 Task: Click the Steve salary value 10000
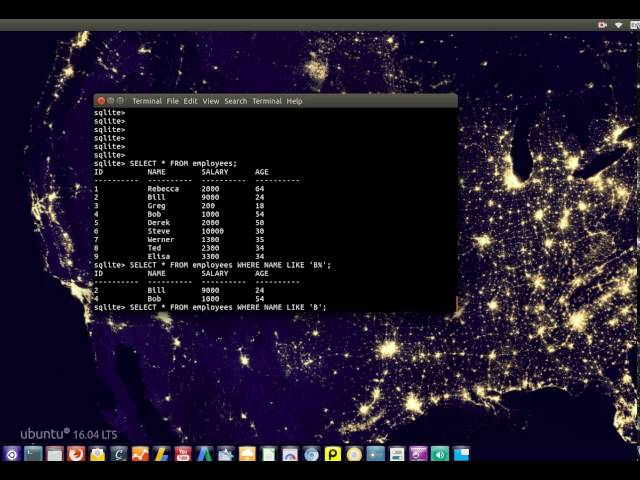pyautogui.click(x=212, y=231)
